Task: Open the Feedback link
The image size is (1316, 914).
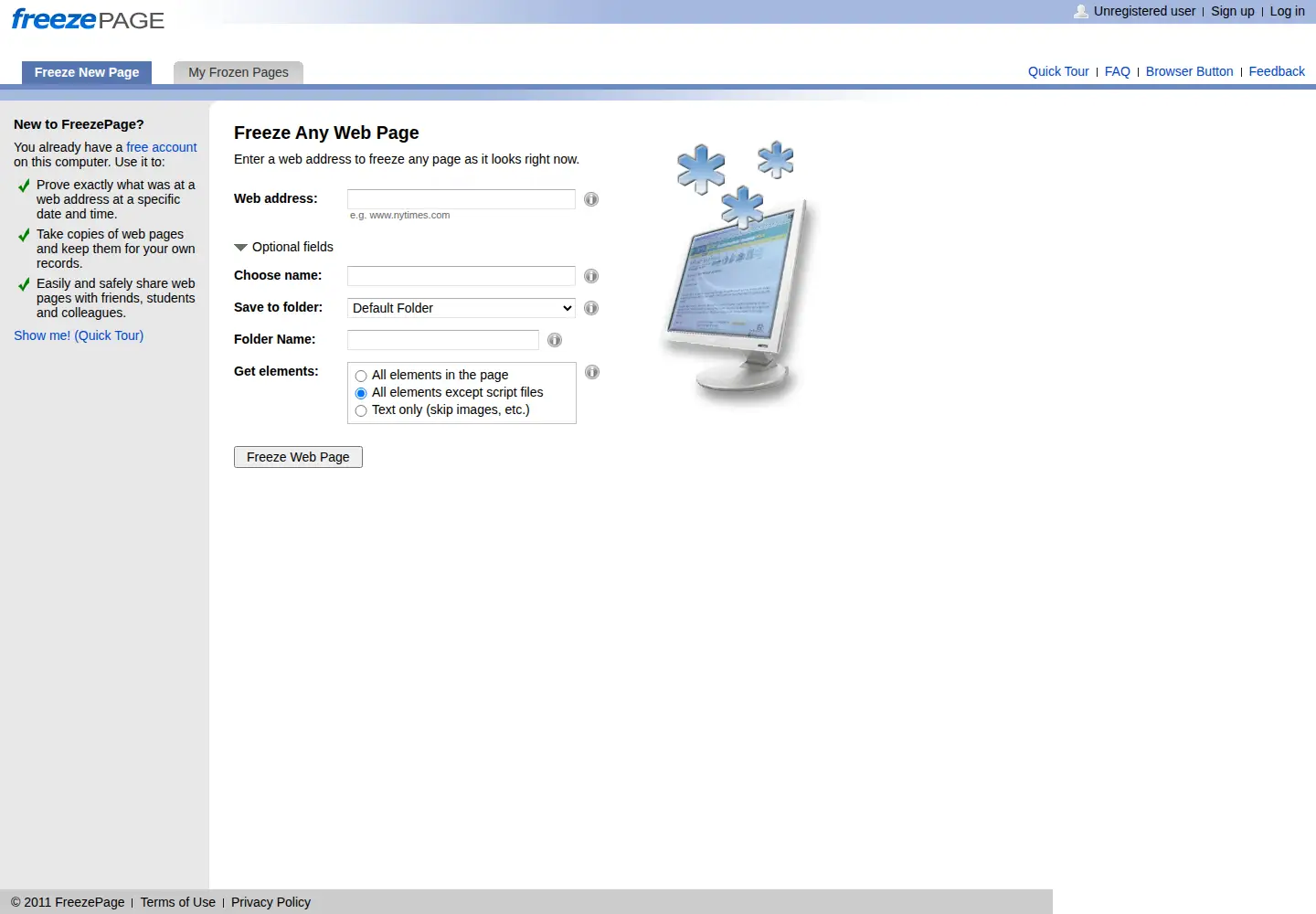Action: pos(1277,71)
